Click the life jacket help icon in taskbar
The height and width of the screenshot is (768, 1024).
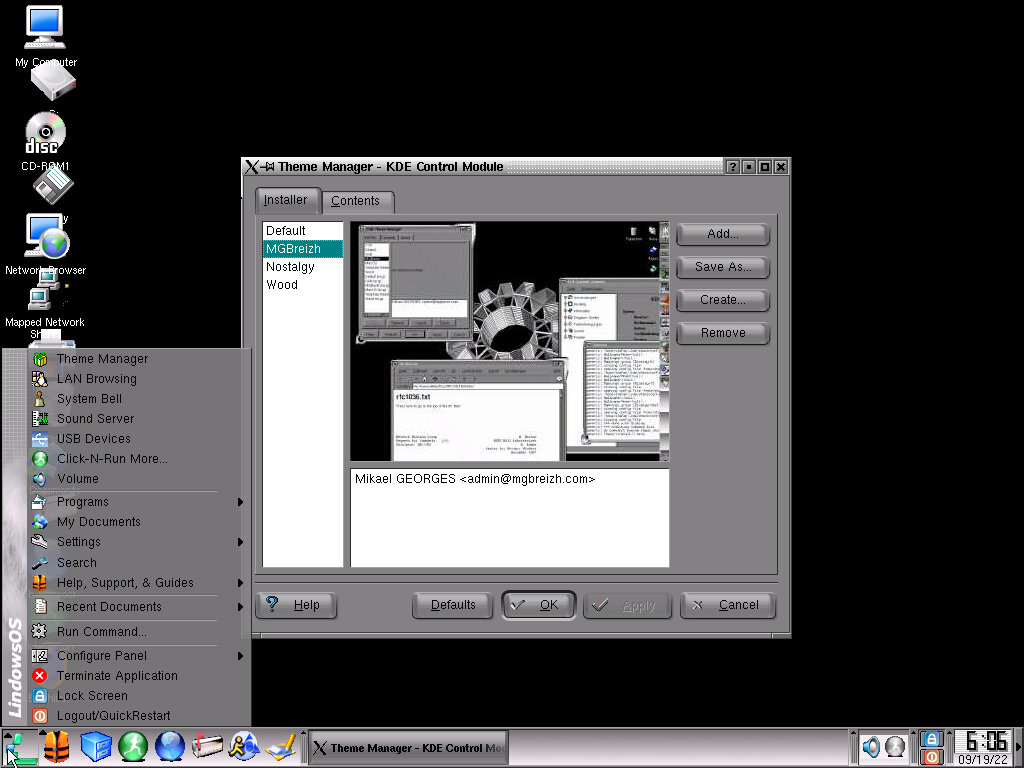pyautogui.click(x=56, y=746)
